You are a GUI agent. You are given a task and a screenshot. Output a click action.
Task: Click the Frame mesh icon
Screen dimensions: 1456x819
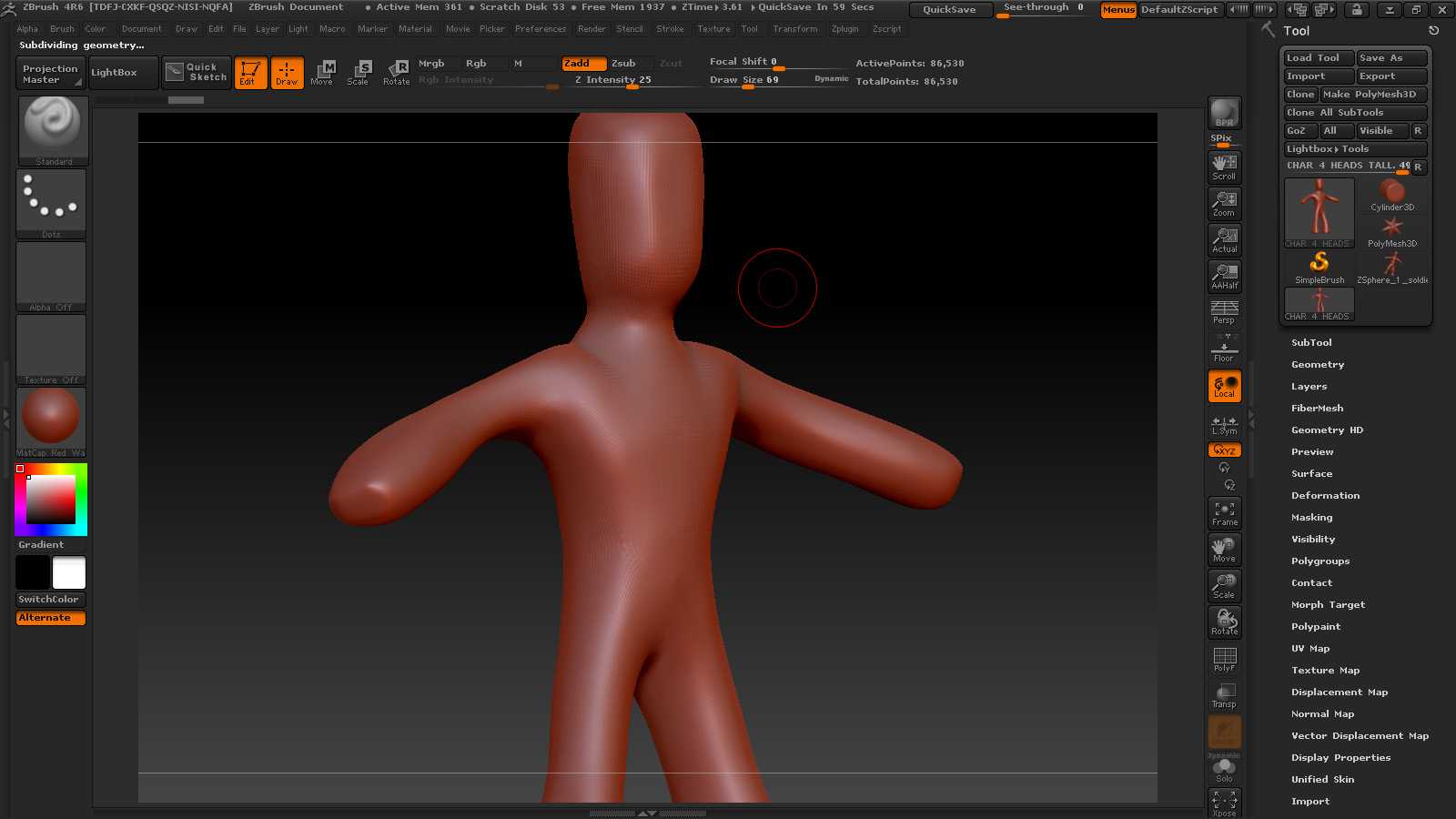pos(1224,513)
